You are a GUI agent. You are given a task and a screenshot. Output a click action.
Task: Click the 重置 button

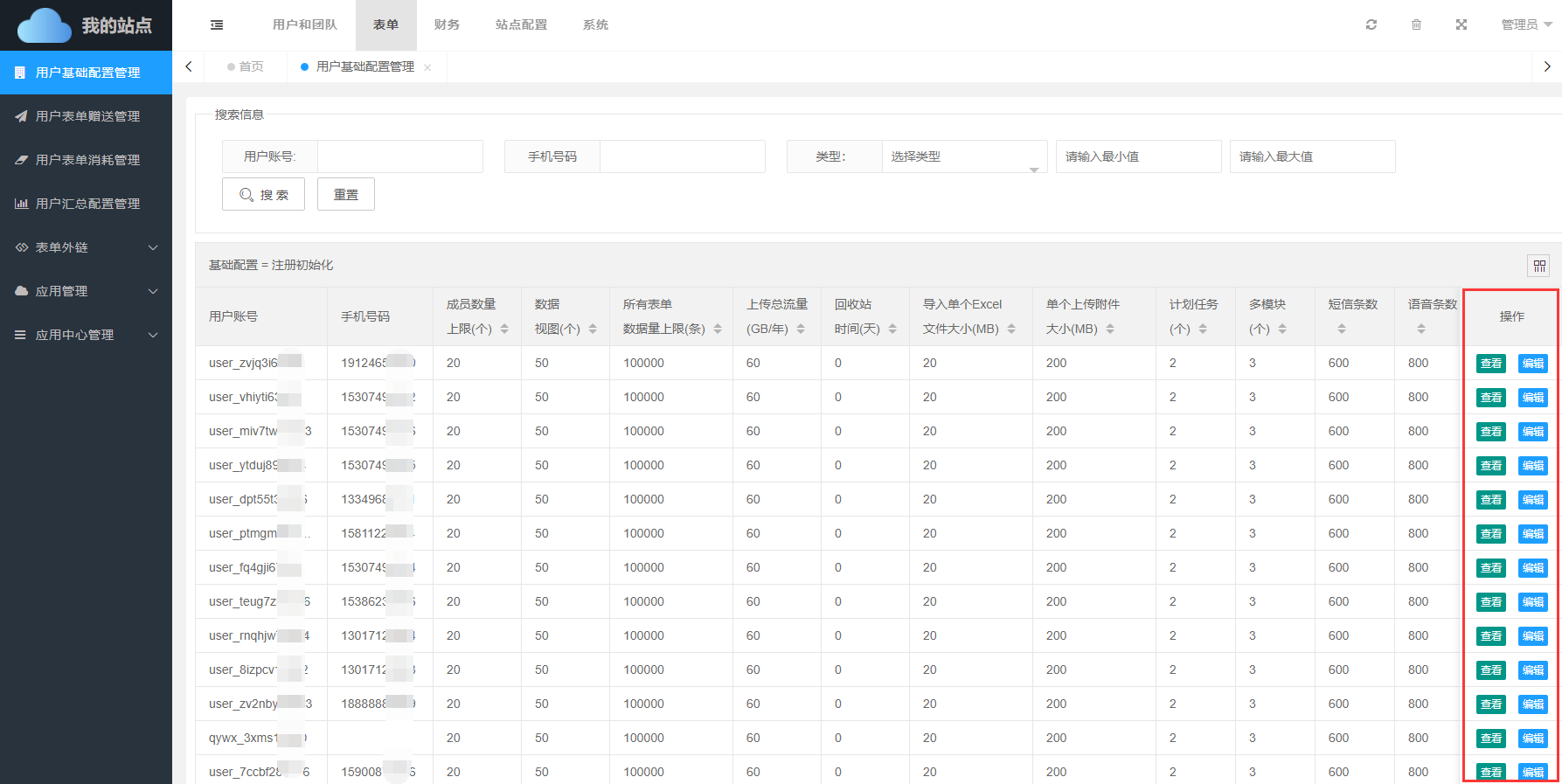click(345, 195)
